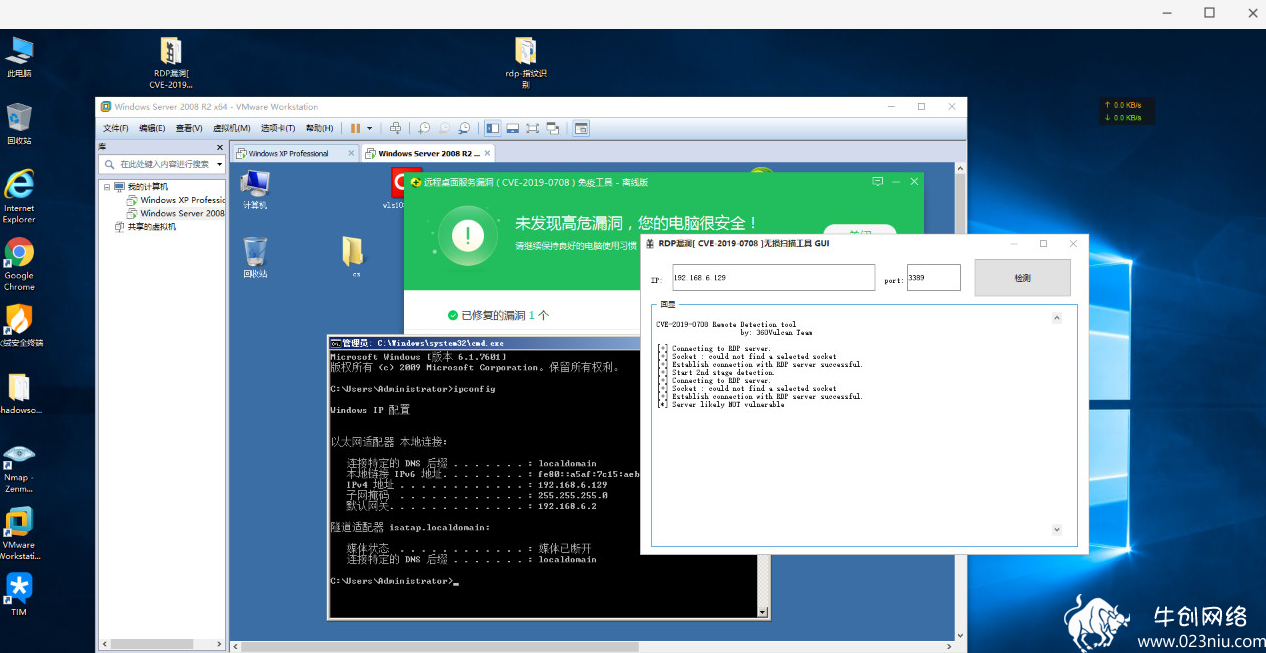Click the VMware pause virtual machine button

[x=355, y=128]
